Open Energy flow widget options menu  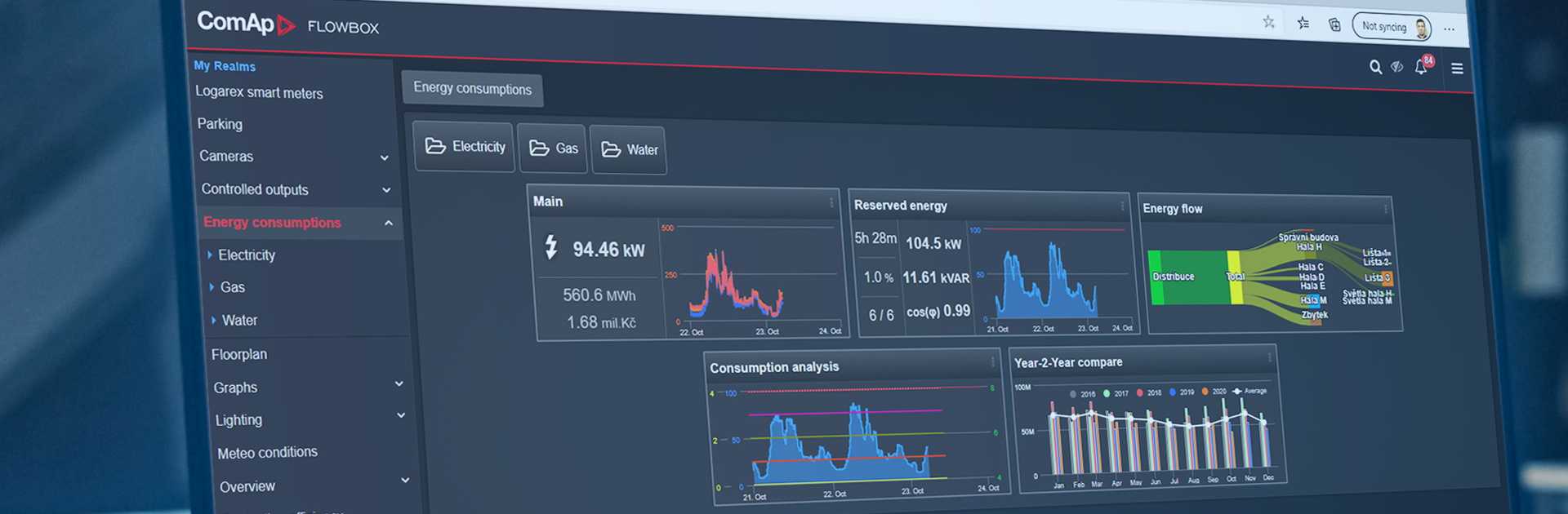(1385, 209)
